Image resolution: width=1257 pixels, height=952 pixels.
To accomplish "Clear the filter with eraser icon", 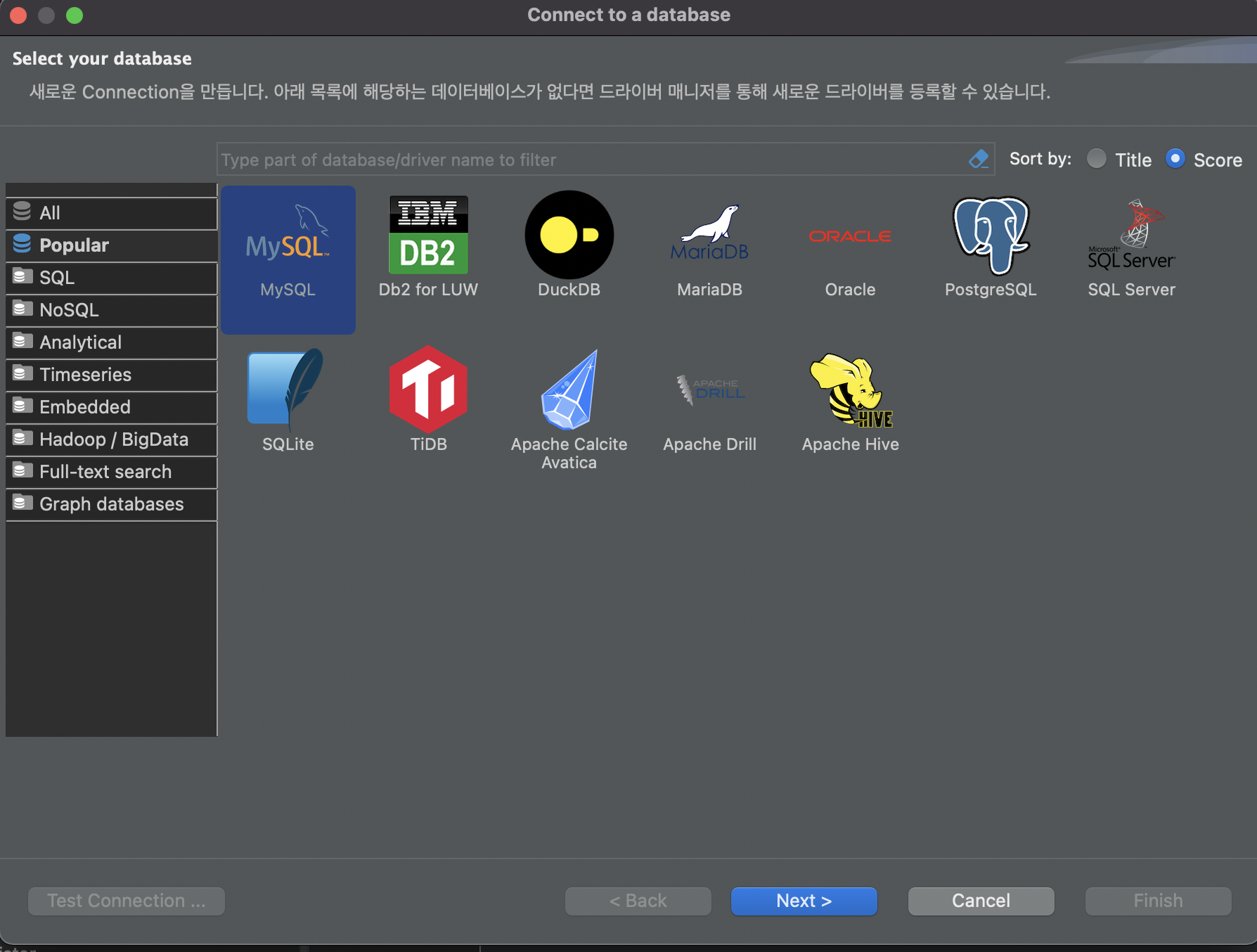I will pyautogui.click(x=979, y=160).
